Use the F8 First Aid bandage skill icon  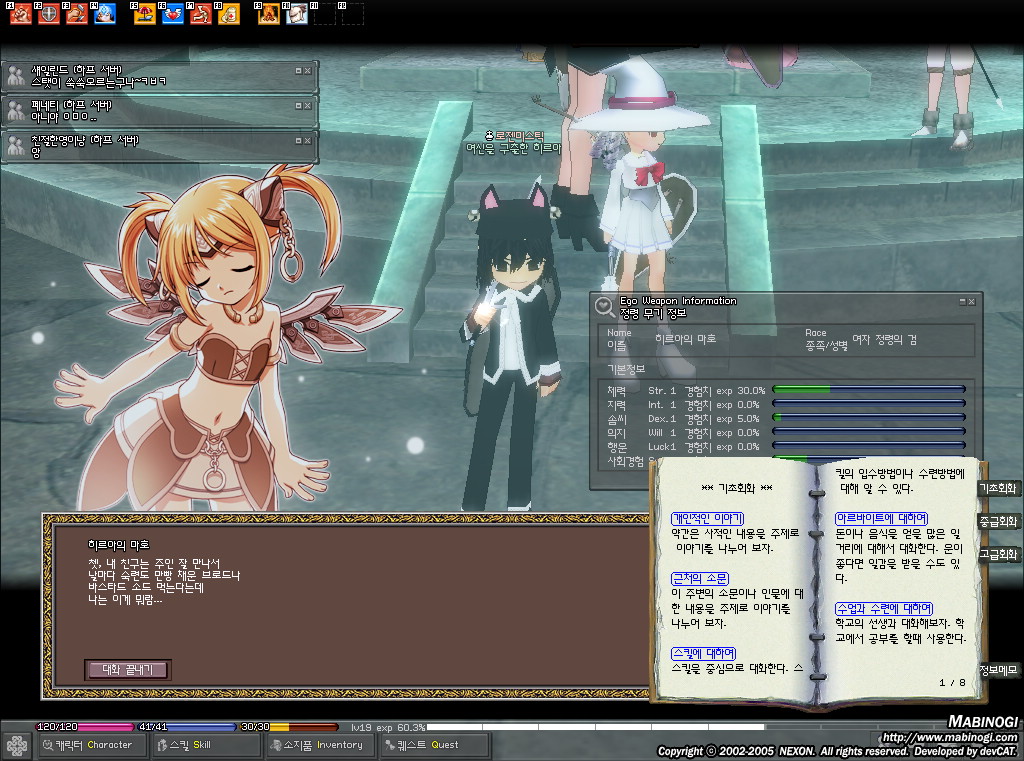pyautogui.click(x=229, y=14)
